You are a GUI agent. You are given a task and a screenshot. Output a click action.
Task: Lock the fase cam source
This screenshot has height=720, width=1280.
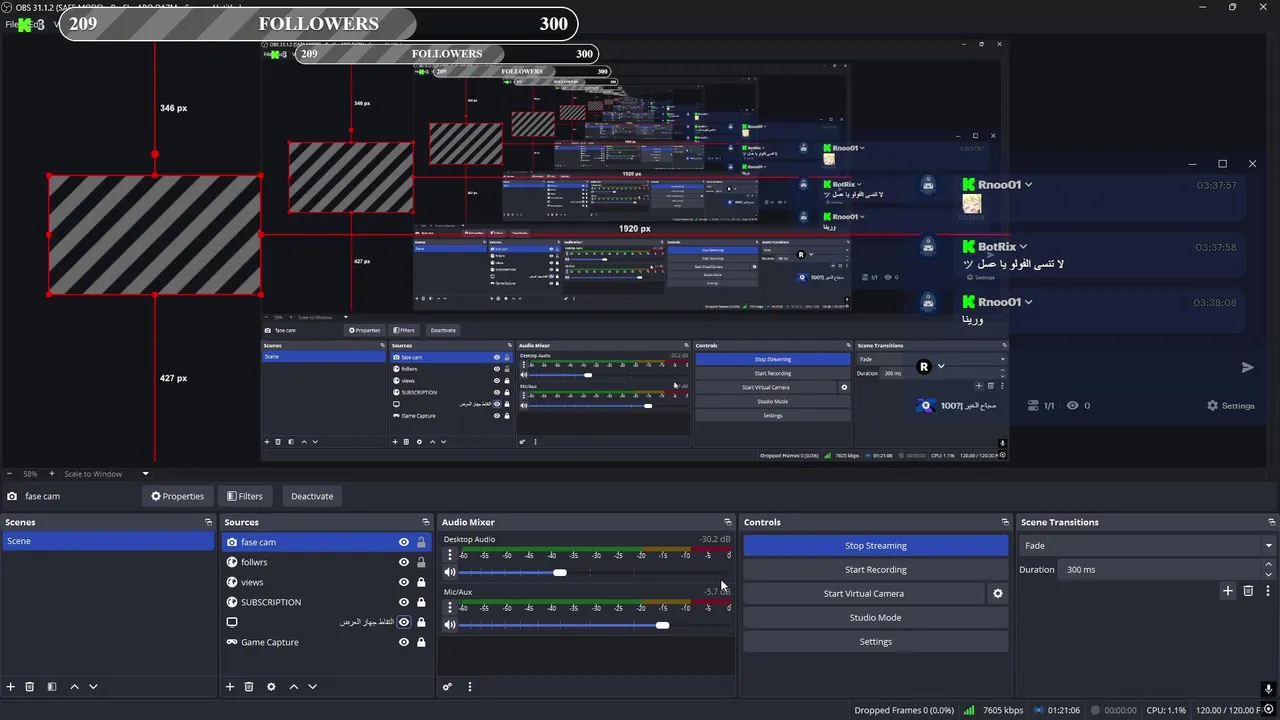click(421, 542)
